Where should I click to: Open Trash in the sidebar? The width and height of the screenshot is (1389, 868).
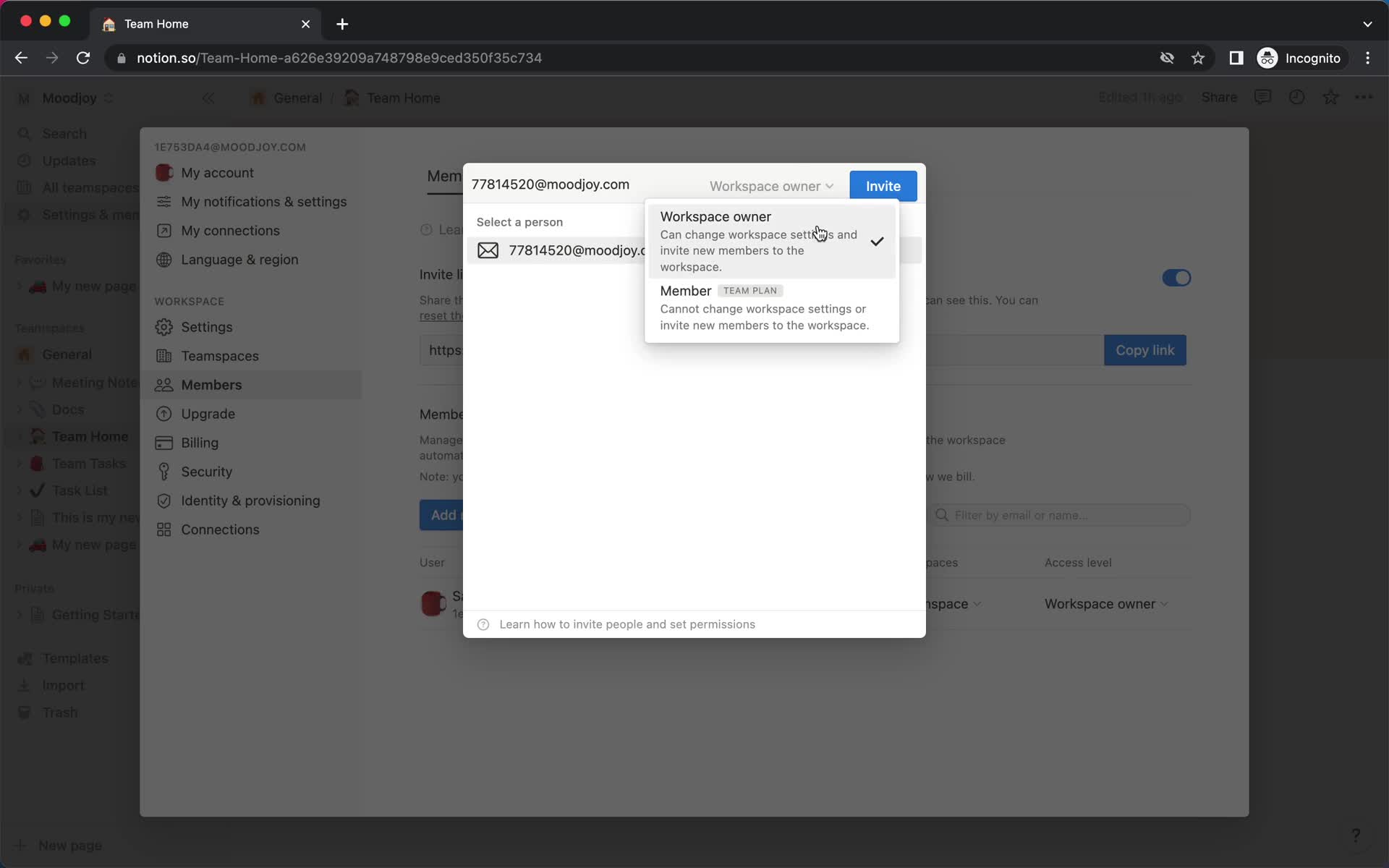pyautogui.click(x=59, y=712)
